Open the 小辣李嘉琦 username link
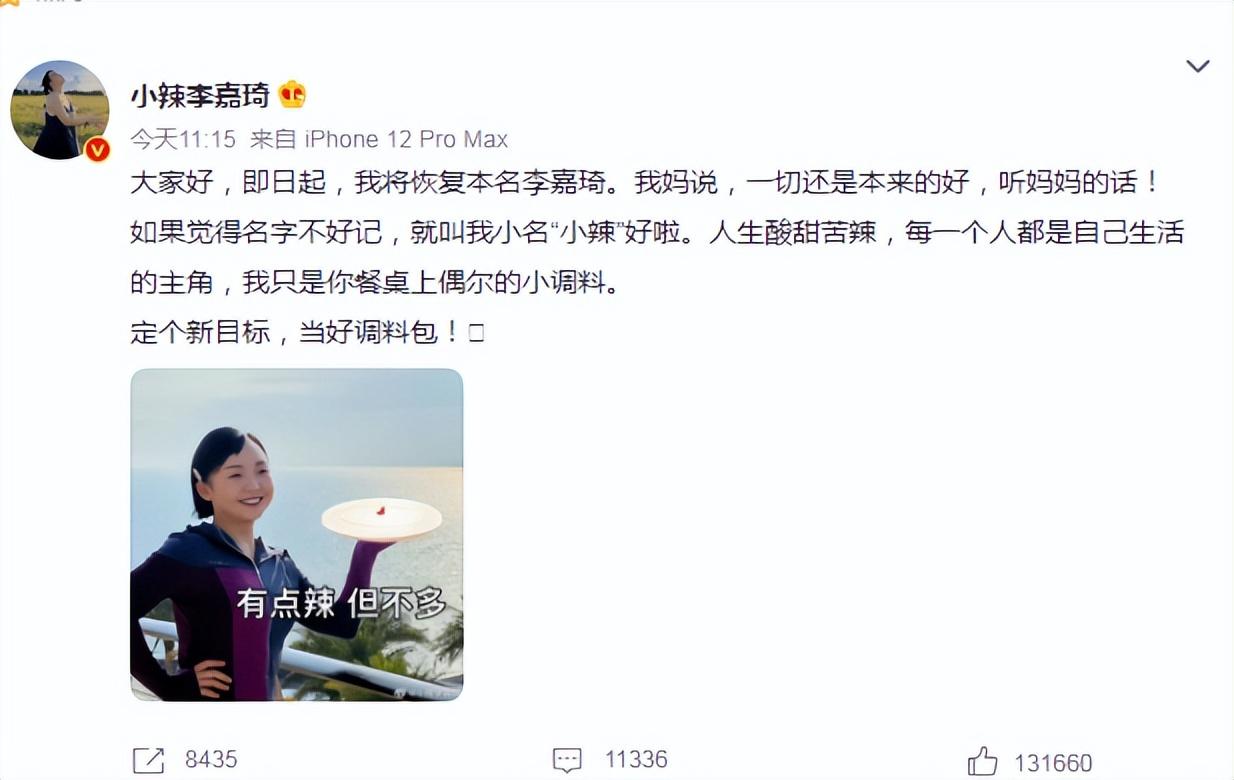Screen dimensions: 1234x780 point(200,96)
